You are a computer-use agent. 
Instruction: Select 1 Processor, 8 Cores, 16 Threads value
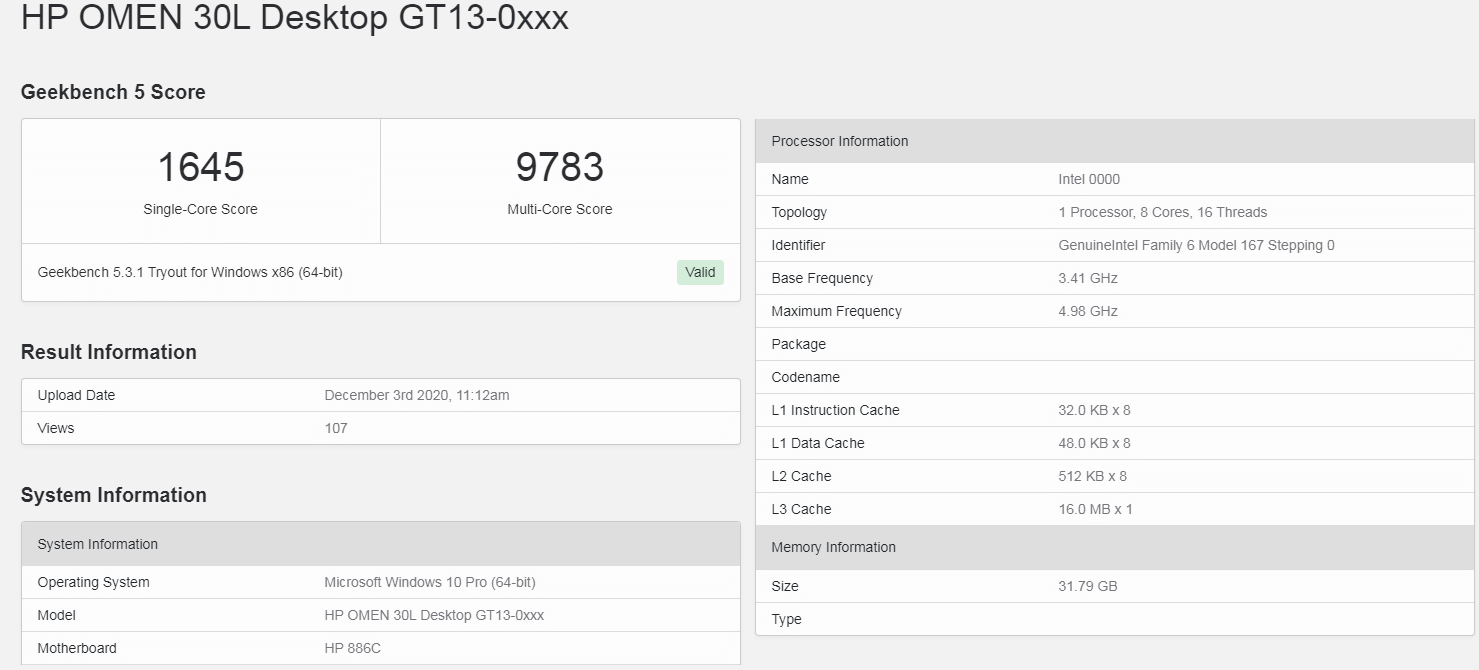click(x=1163, y=212)
